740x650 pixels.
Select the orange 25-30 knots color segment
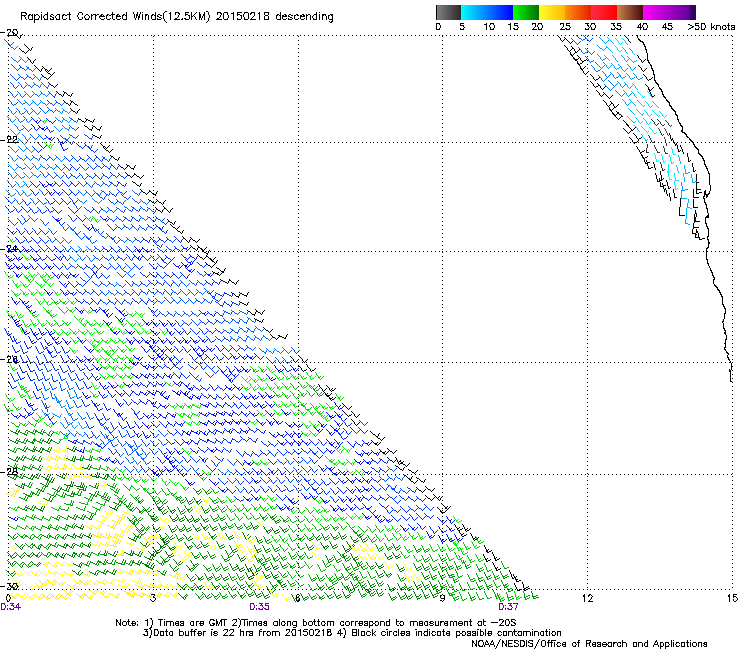(x=578, y=12)
